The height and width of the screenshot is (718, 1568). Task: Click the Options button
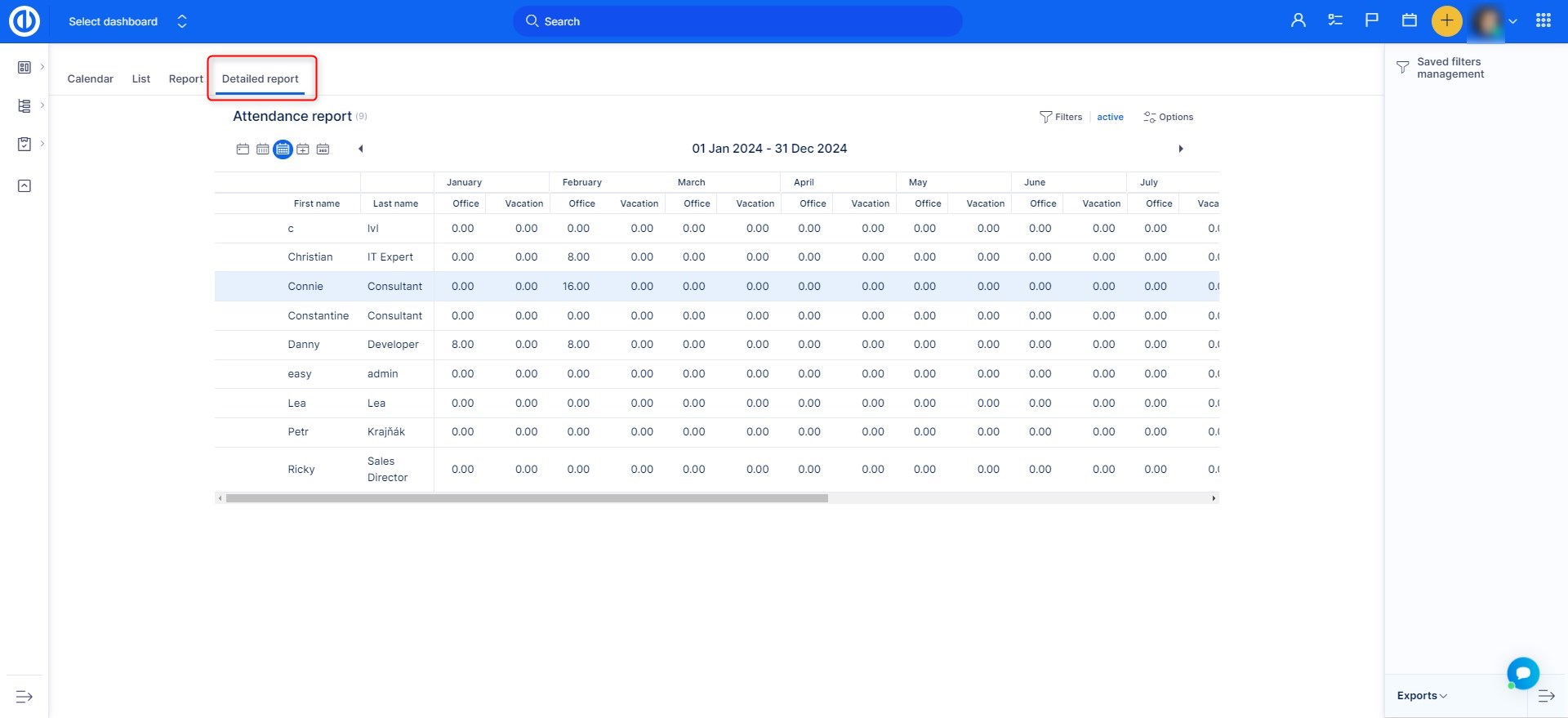(1168, 118)
